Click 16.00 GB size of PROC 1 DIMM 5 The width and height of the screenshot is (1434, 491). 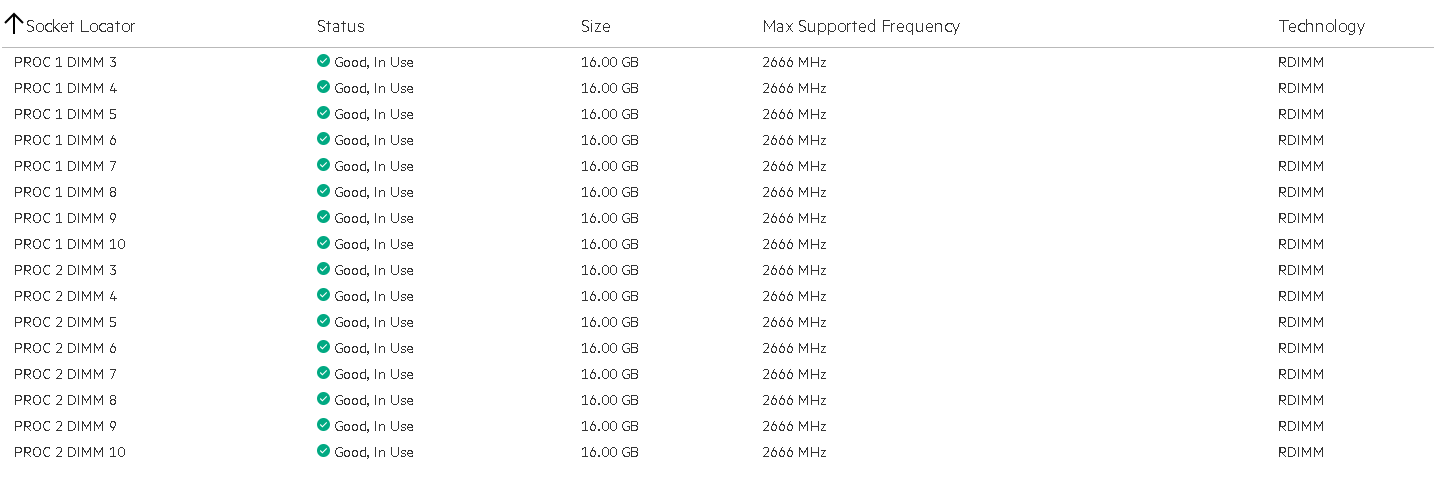click(x=609, y=114)
